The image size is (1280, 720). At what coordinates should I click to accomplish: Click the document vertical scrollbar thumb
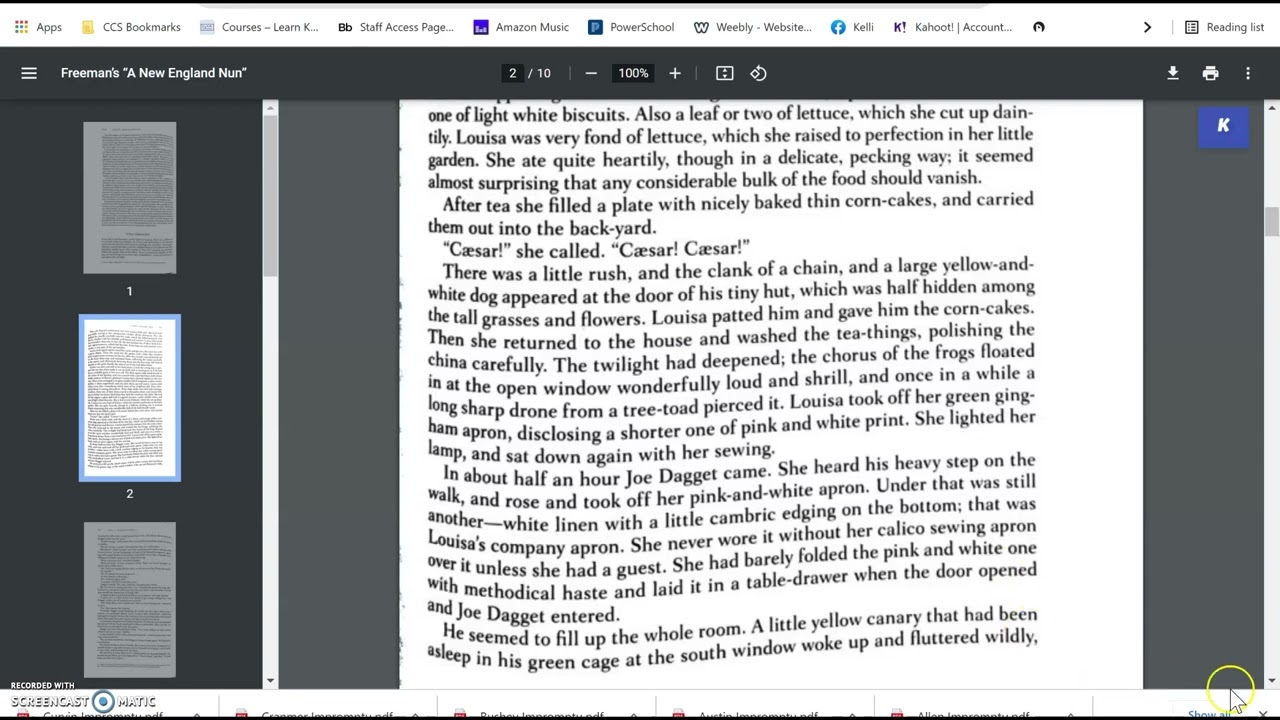coord(1271,221)
